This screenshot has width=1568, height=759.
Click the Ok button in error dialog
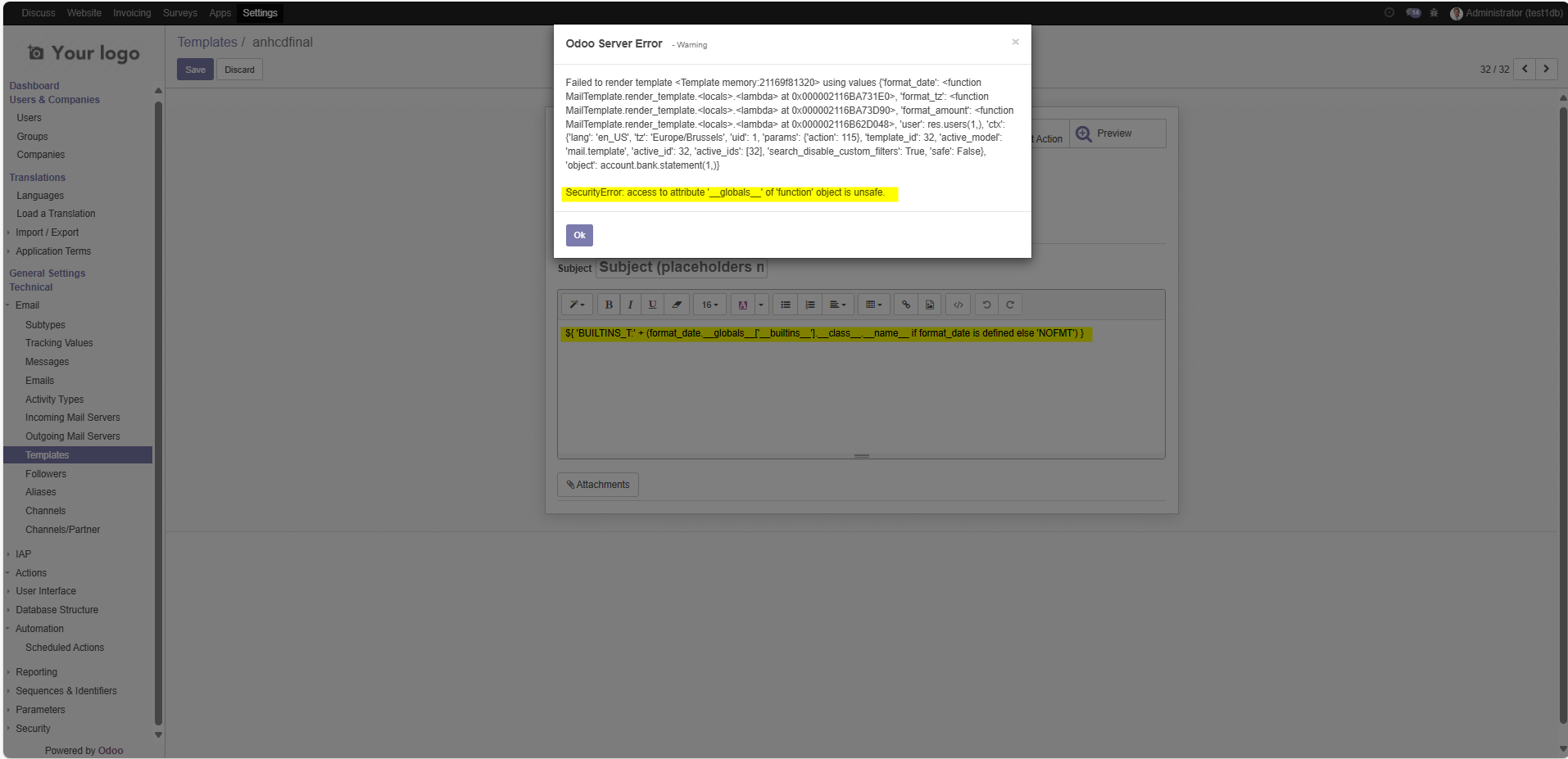point(579,235)
